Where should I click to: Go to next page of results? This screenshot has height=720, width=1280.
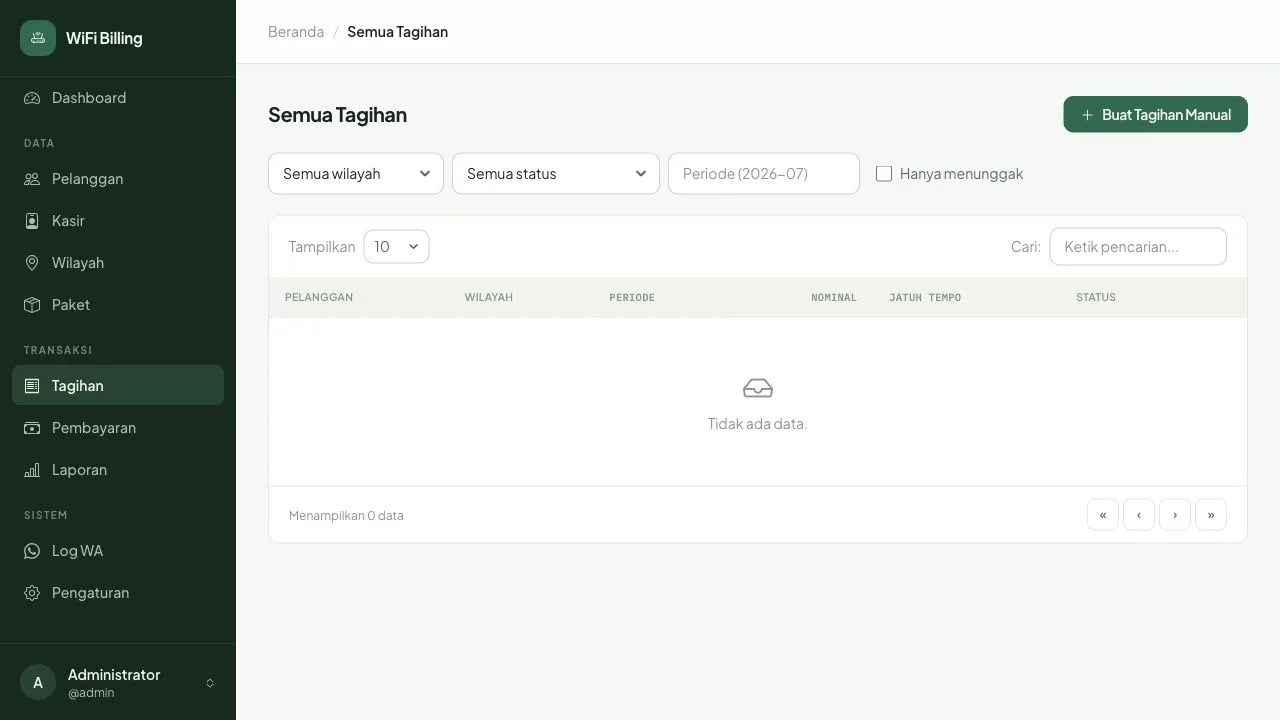(x=1175, y=515)
